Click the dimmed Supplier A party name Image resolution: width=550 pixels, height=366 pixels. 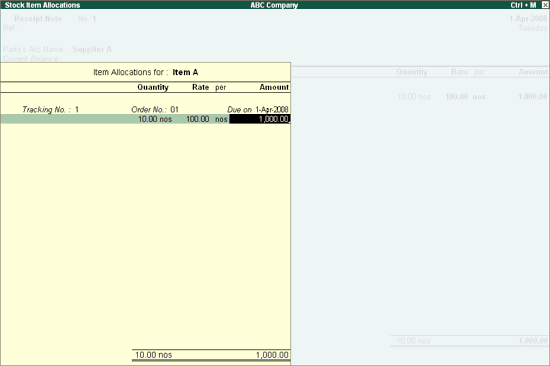click(x=92, y=49)
